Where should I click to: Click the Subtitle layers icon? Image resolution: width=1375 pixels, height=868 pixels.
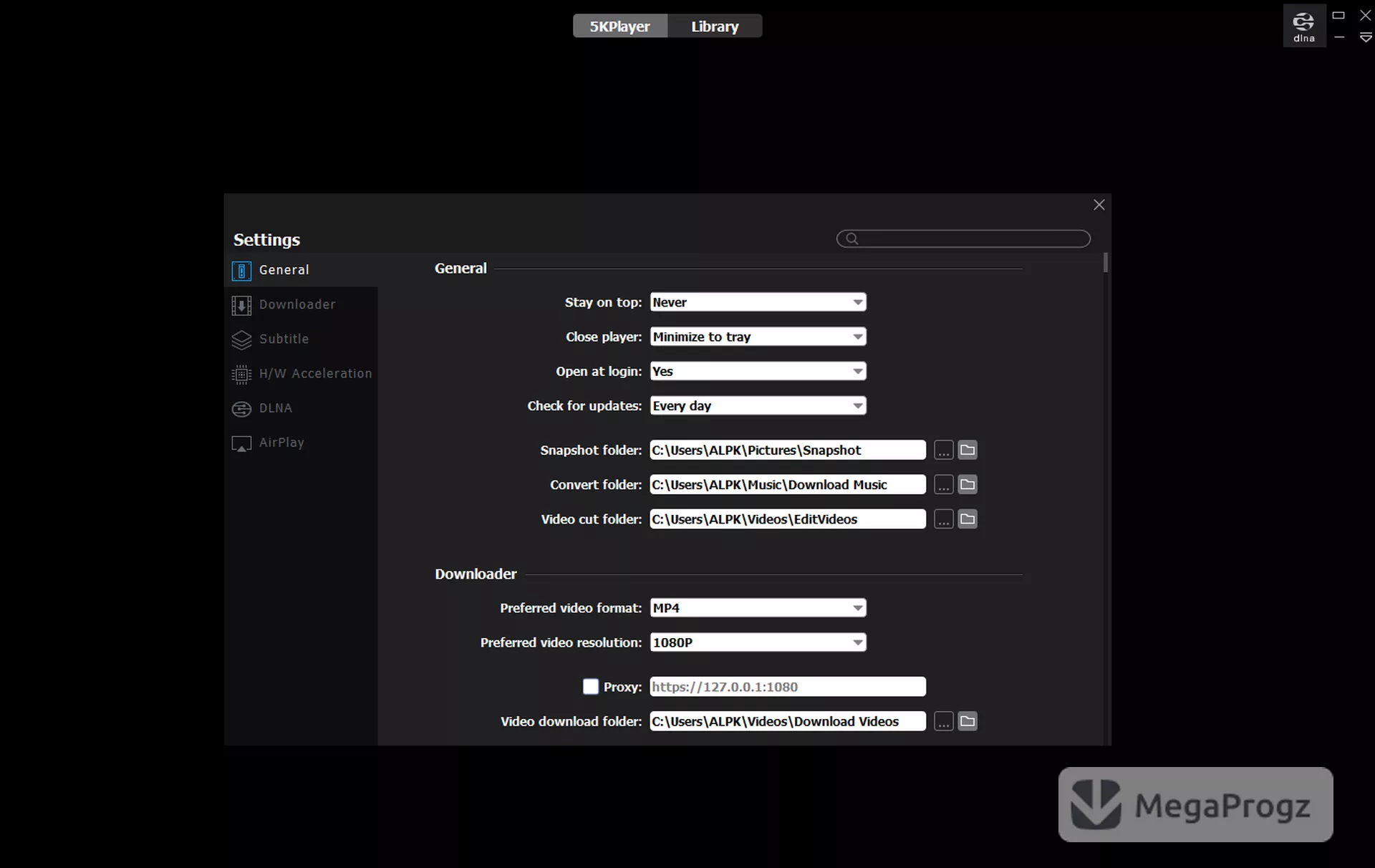click(241, 339)
